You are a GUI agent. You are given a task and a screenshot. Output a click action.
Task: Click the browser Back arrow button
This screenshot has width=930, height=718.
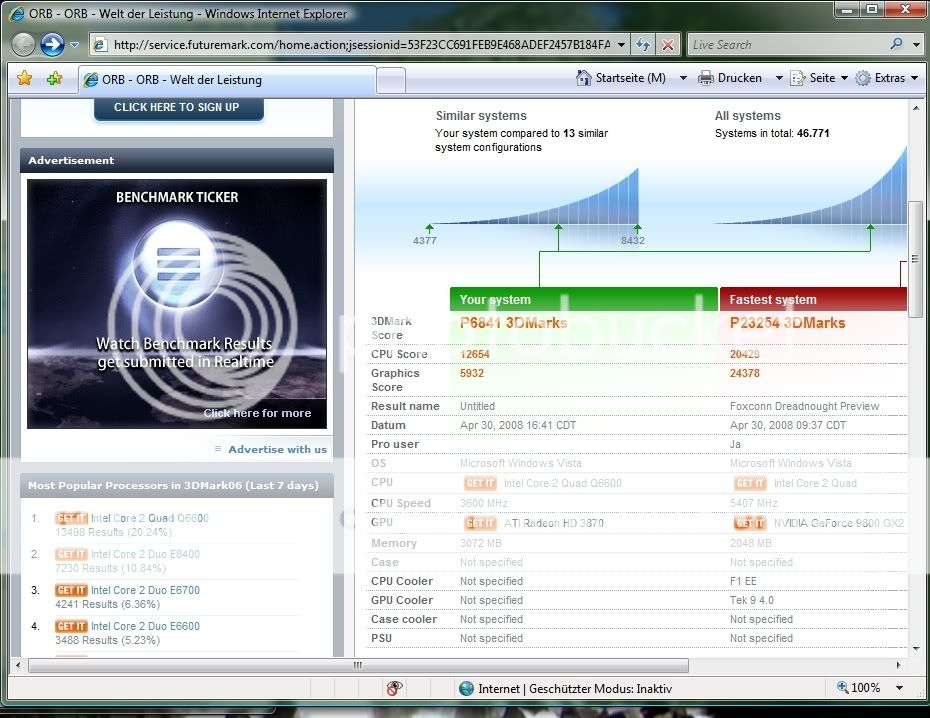(25, 44)
